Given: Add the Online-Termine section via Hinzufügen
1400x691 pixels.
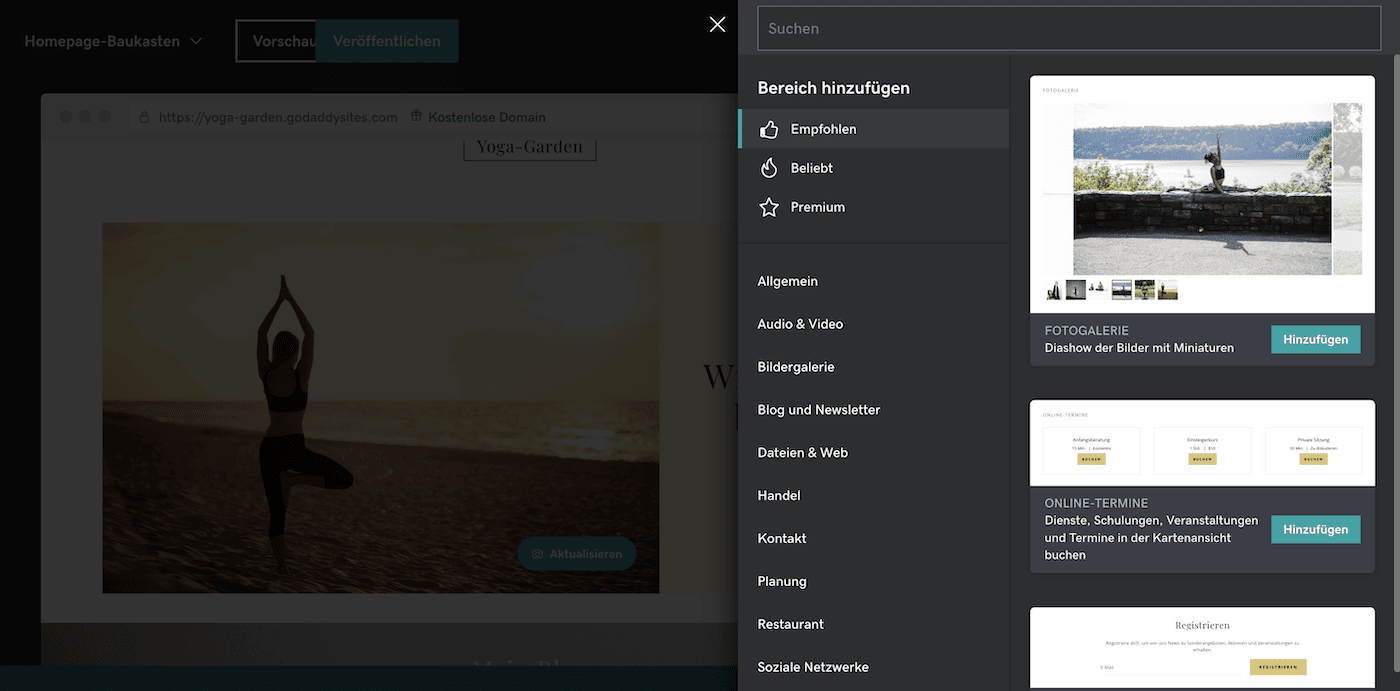Looking at the screenshot, I should (x=1316, y=529).
